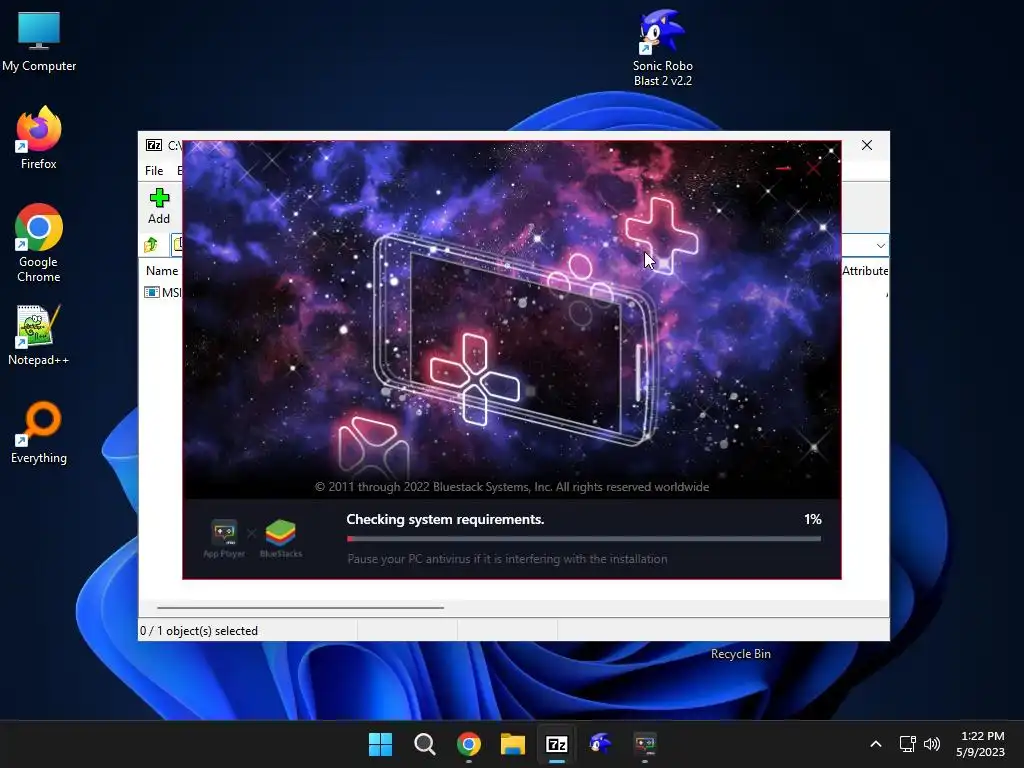Open Chrome from the taskbar
The image size is (1024, 768).
pos(469,744)
